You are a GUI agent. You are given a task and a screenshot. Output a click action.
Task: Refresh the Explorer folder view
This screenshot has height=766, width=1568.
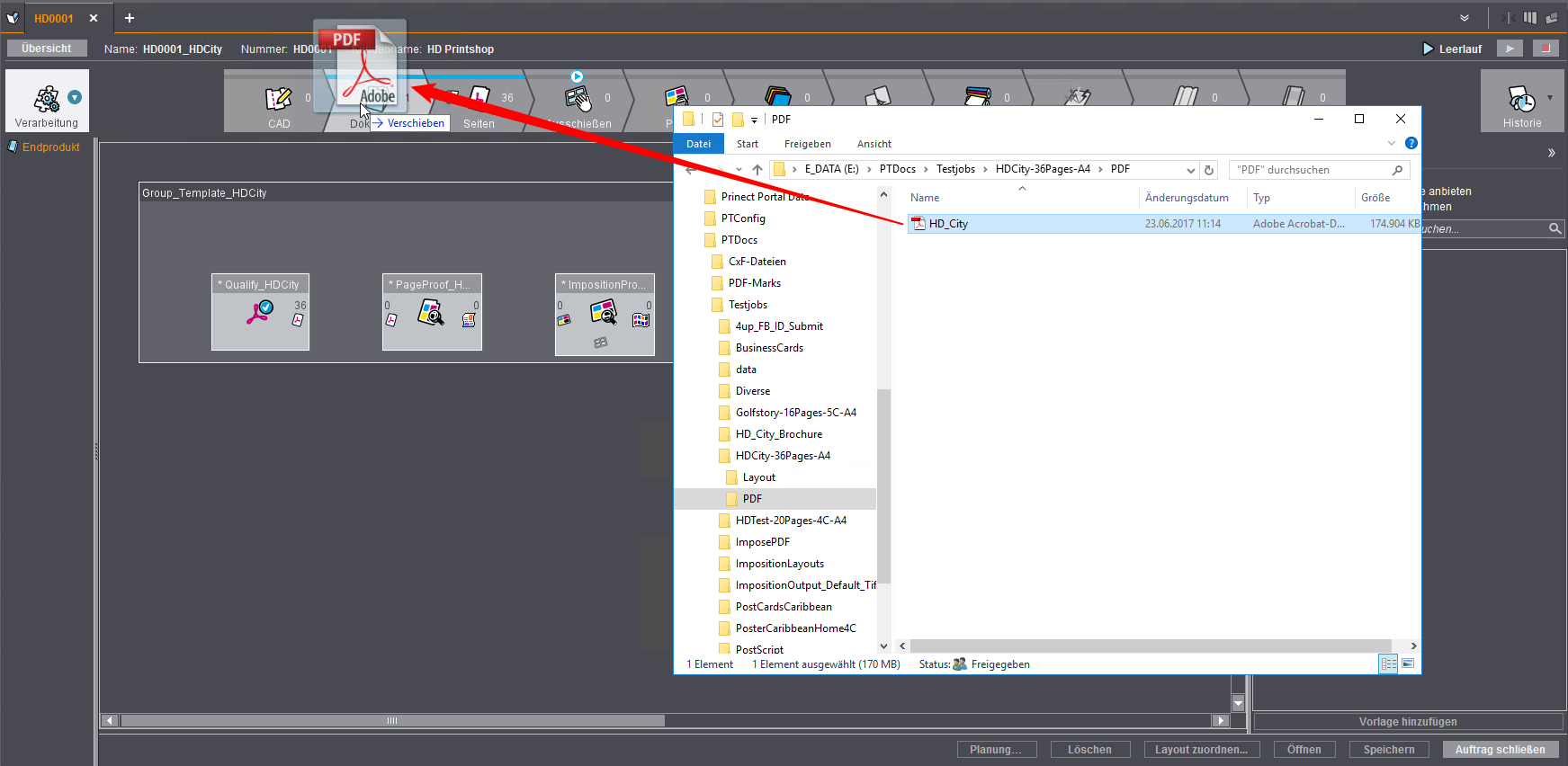[x=1209, y=170]
